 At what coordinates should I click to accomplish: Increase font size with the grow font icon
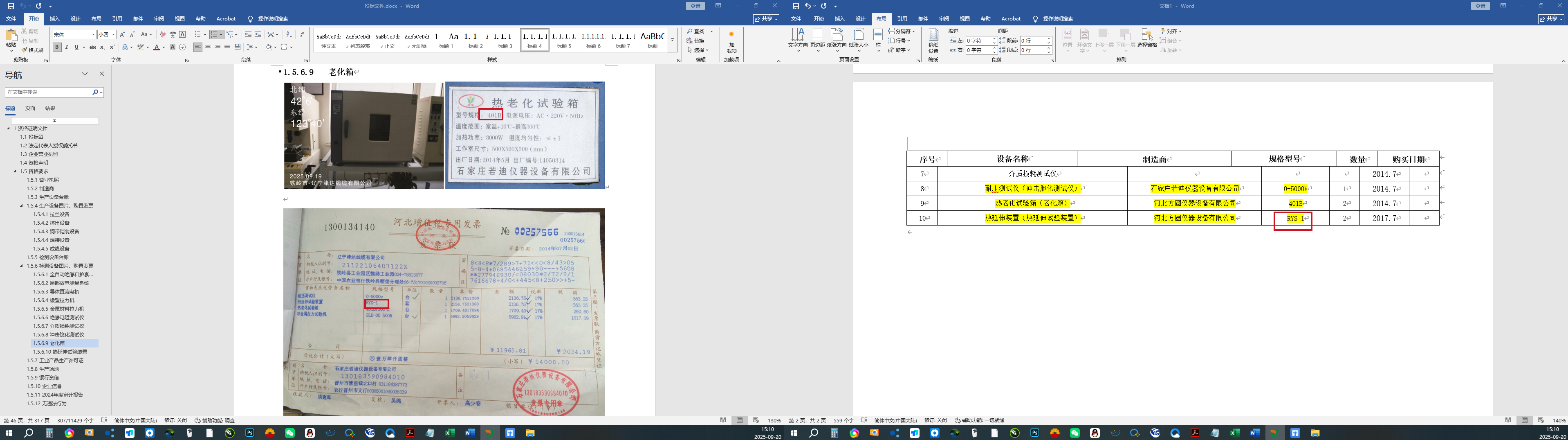[122, 35]
